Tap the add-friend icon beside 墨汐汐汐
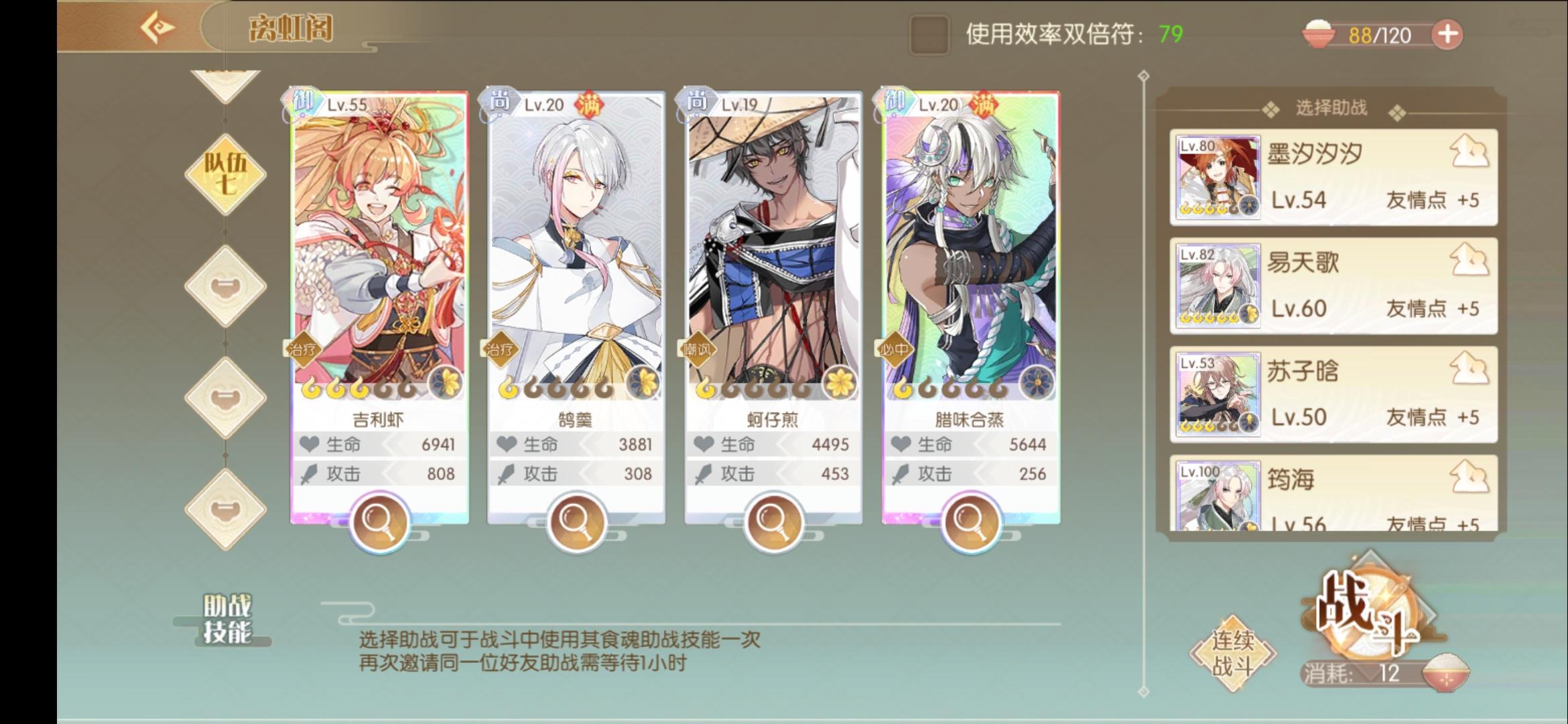 coord(1469,152)
